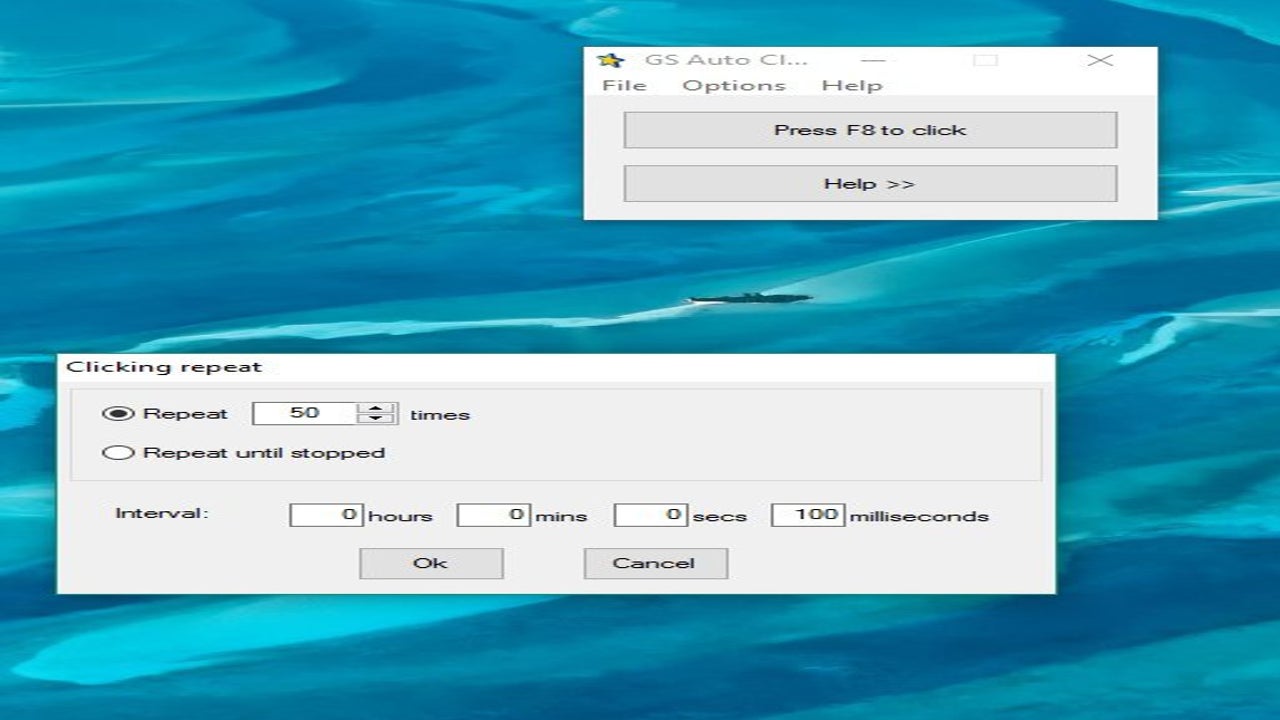The image size is (1280, 720).
Task: Open the Options menu
Action: [x=735, y=86]
